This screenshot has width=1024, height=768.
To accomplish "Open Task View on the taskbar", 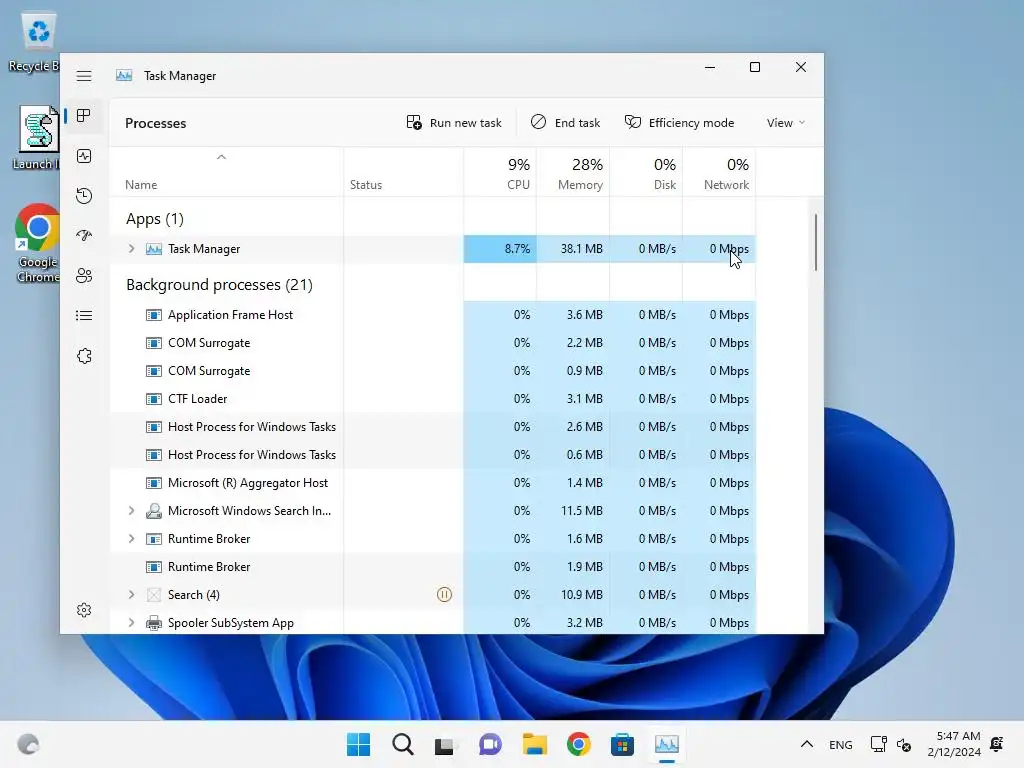I will (x=445, y=744).
